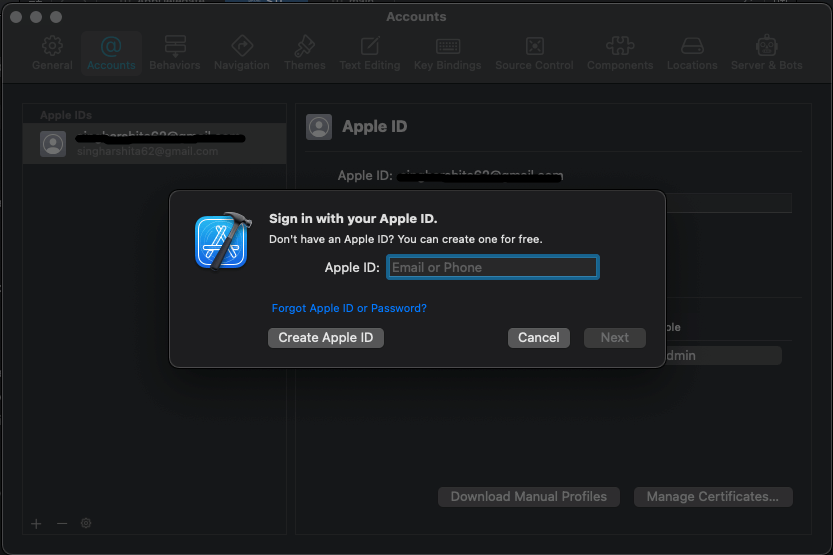Go to Text Editing preferences
Screen dimensions: 833x555
[370, 53]
